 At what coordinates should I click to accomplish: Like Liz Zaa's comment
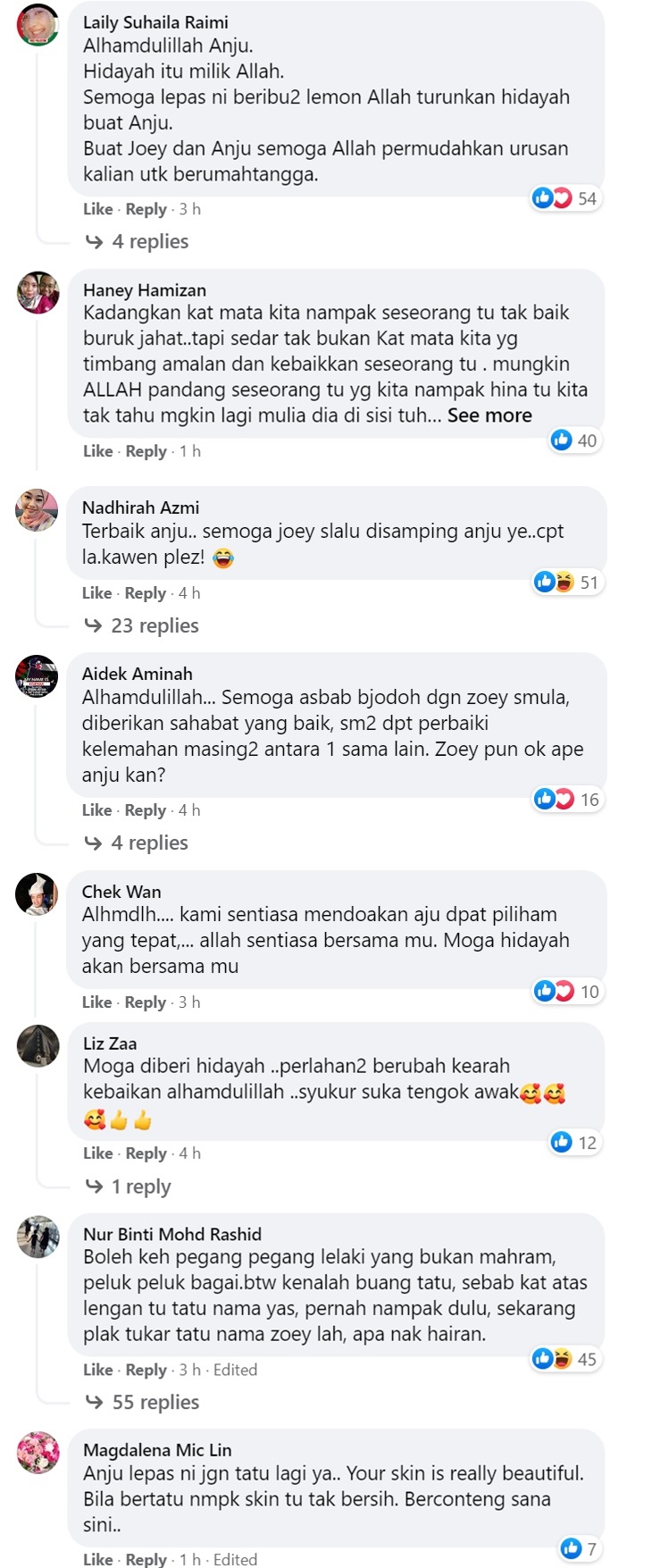click(x=97, y=1153)
